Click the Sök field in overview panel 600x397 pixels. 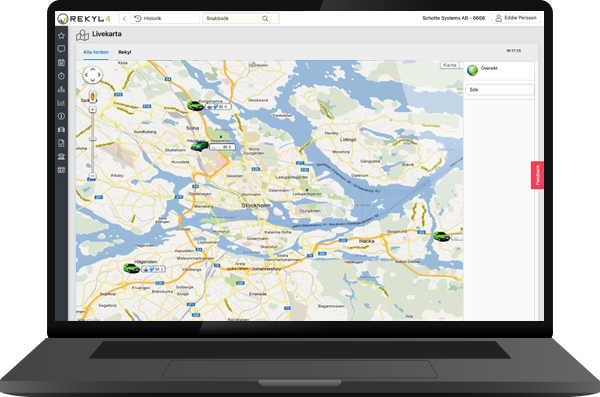tap(499, 90)
